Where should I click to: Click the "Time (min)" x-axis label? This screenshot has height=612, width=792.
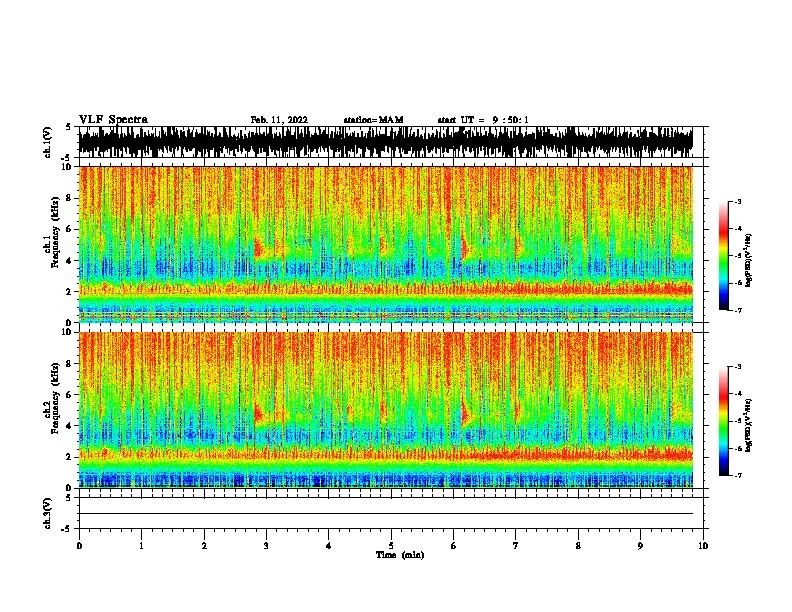(400, 555)
